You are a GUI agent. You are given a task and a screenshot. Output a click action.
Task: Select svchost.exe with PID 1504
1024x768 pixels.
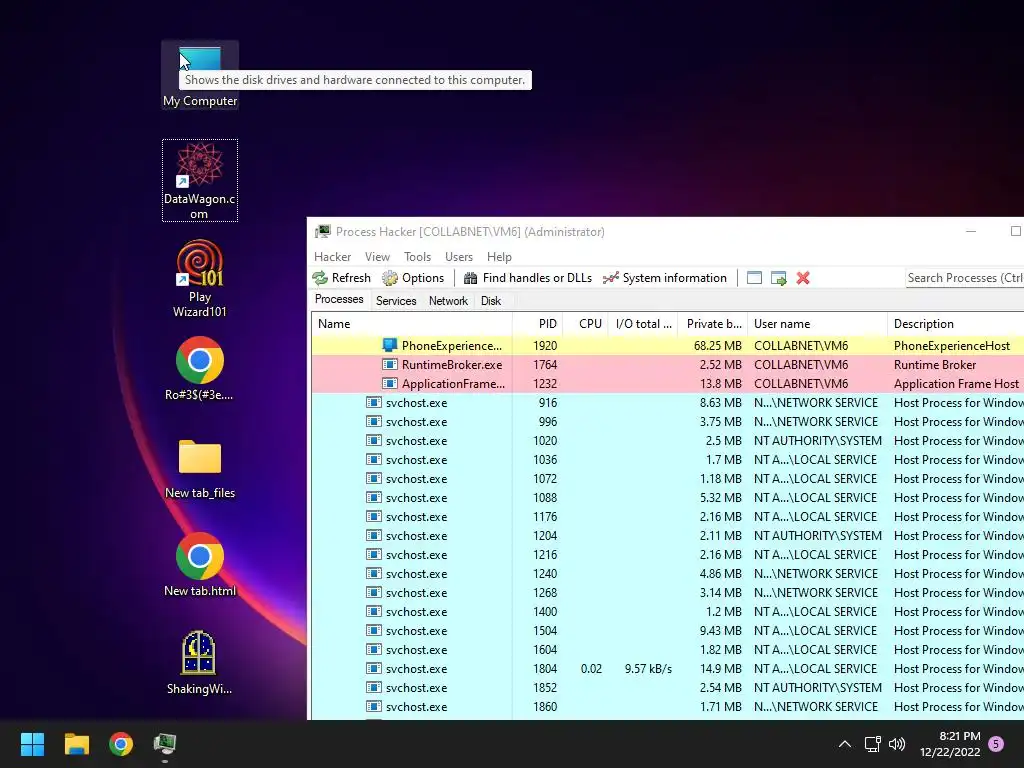[667, 630]
